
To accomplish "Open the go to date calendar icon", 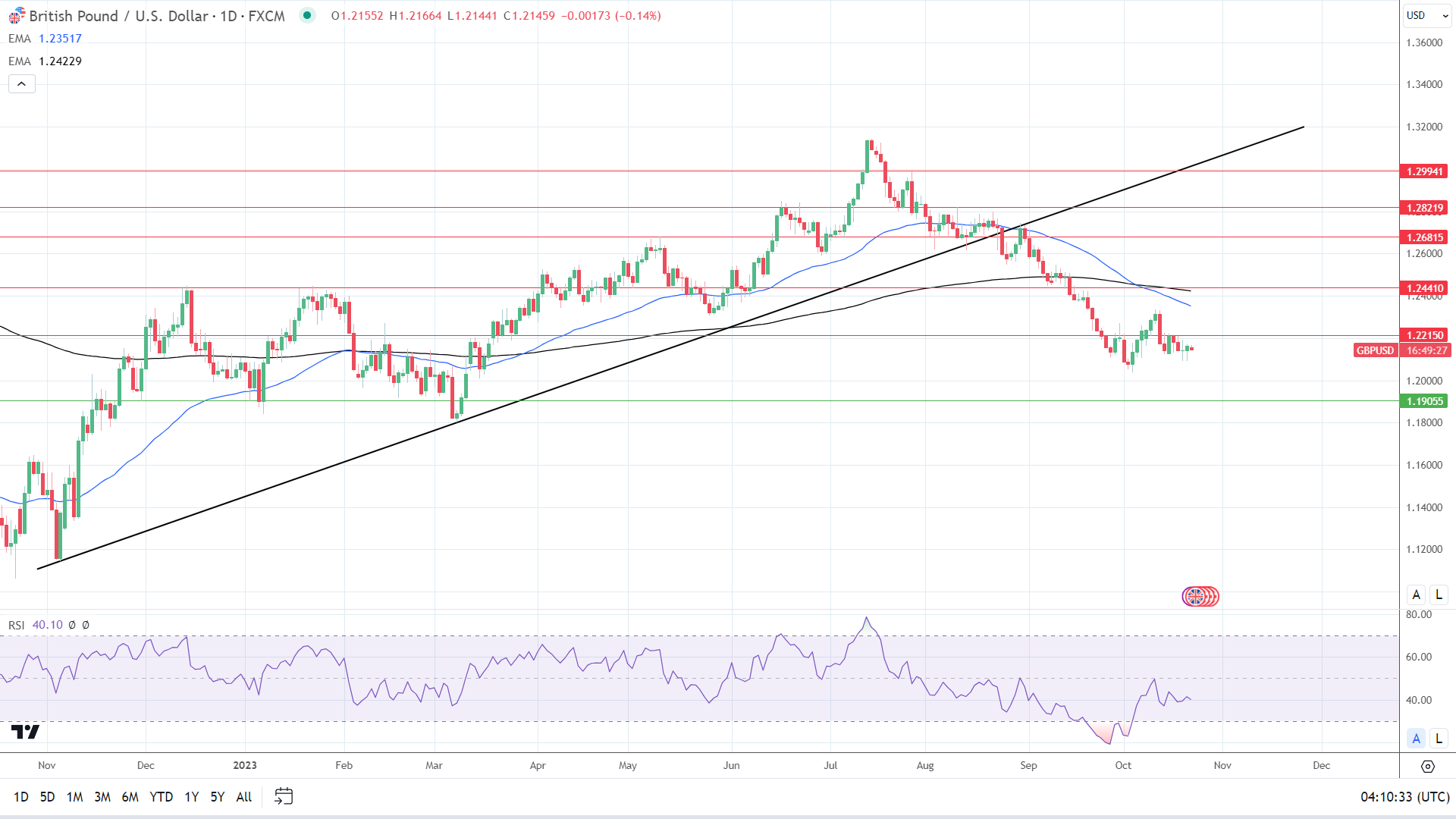I will [x=284, y=796].
